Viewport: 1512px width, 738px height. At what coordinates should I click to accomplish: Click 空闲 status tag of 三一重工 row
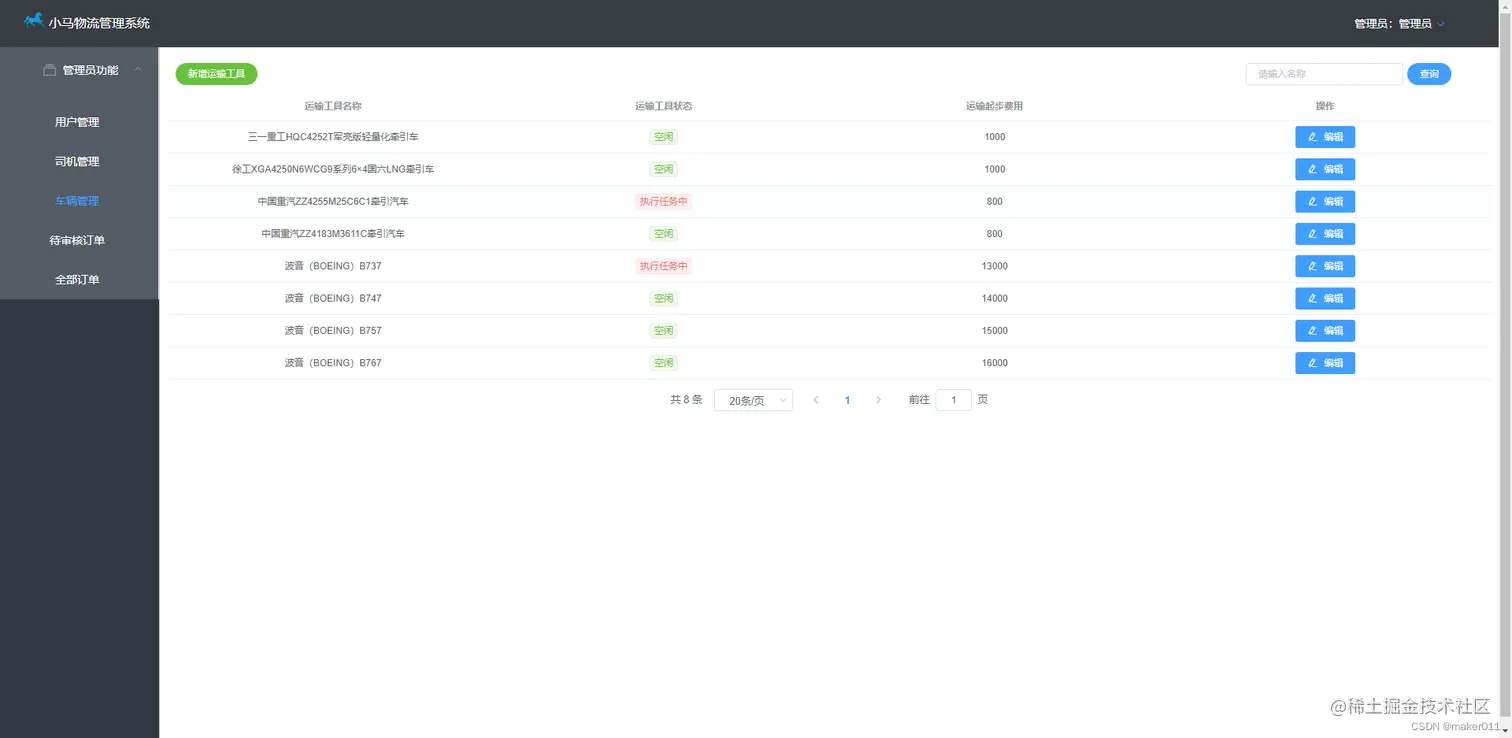pyautogui.click(x=663, y=137)
